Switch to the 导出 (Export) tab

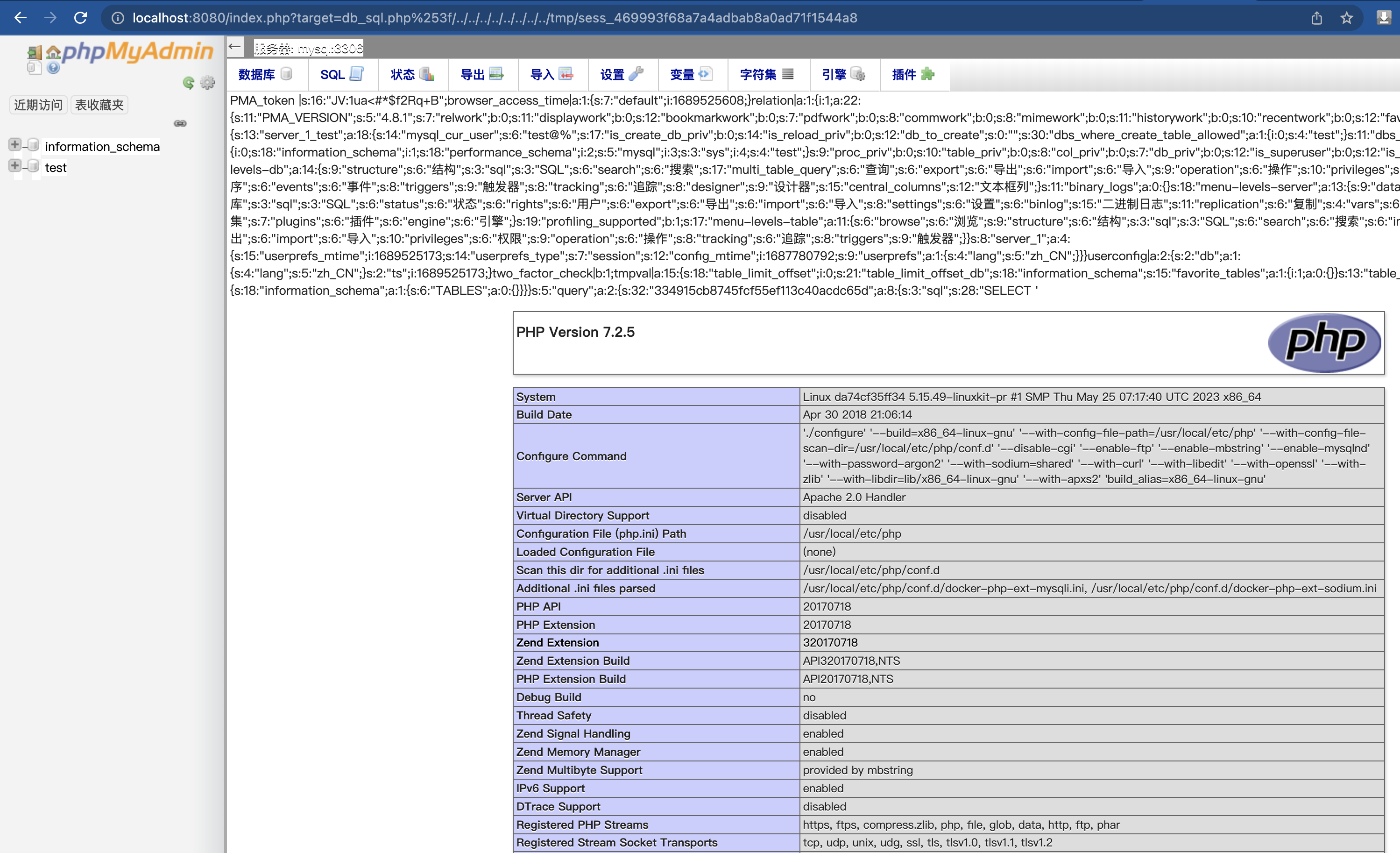[x=481, y=74]
